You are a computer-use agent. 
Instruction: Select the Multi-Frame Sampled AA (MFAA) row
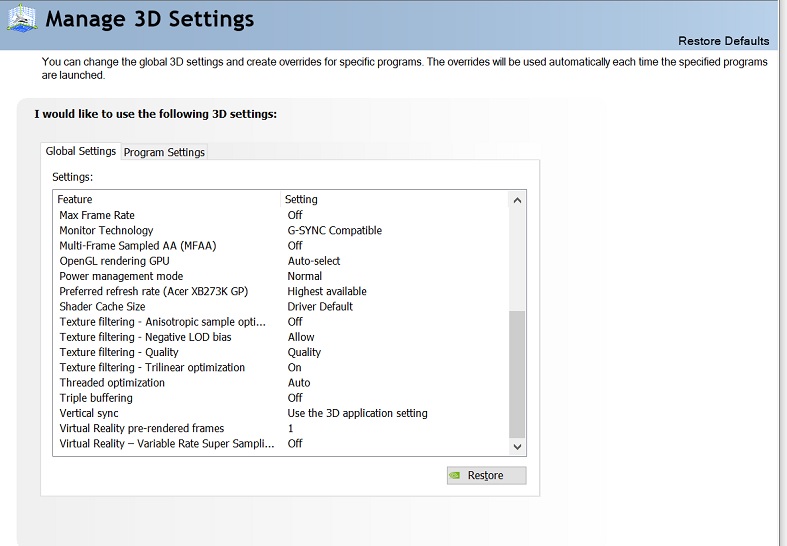pyautogui.click(x=137, y=245)
